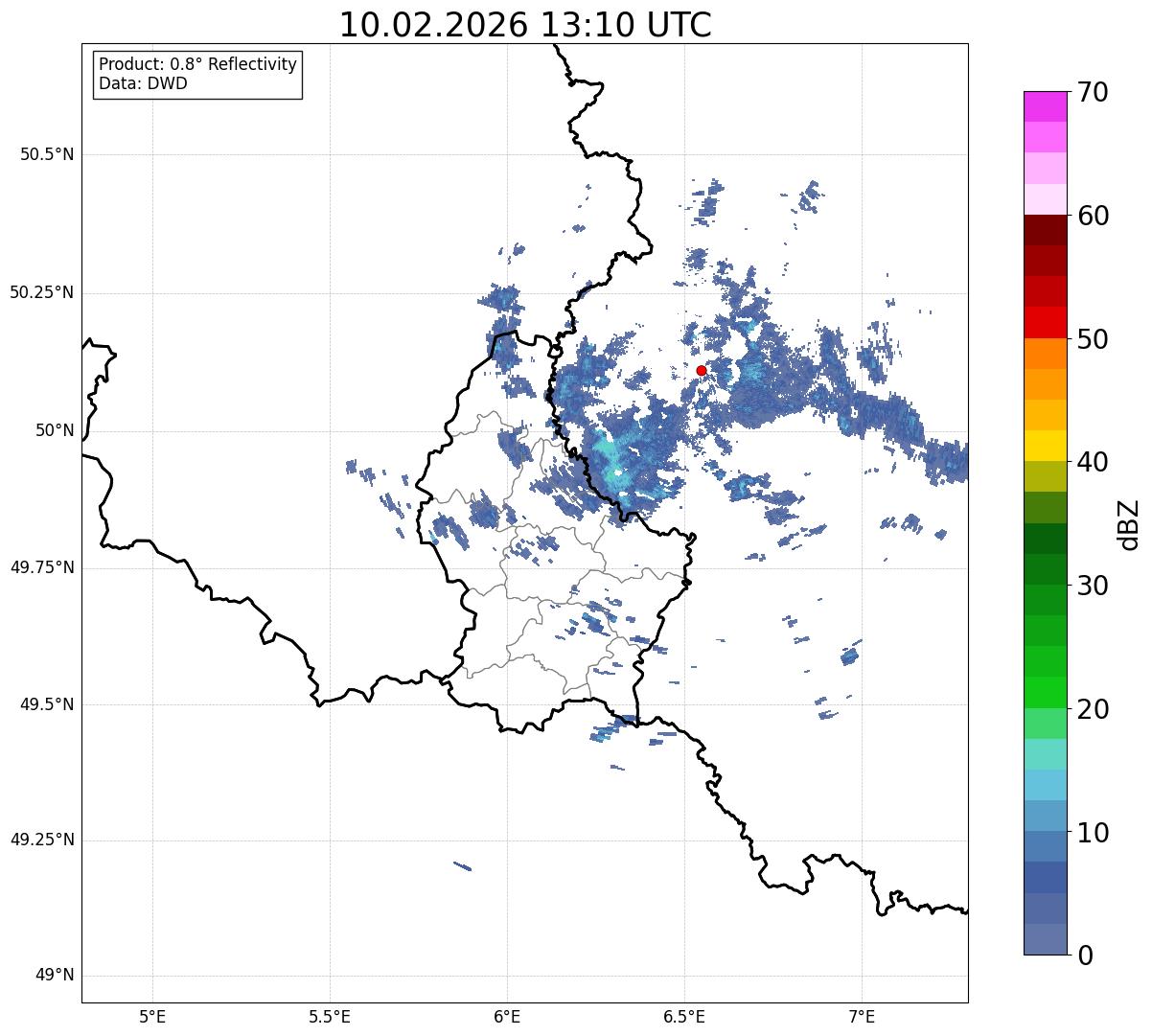Screen dimensions: 1152x1036
Task: Click the 'Data: DWD' label
Action: click(x=143, y=83)
